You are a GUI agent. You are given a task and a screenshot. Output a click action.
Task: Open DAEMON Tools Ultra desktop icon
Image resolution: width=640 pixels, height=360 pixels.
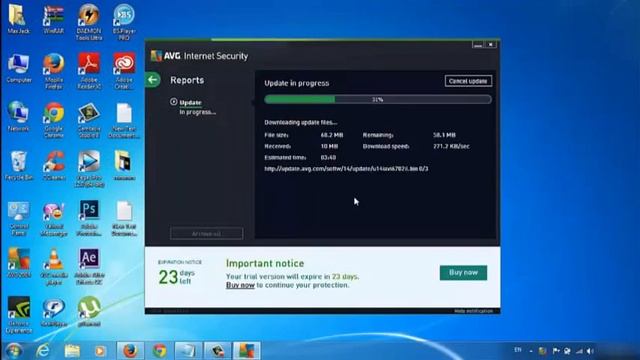point(89,22)
